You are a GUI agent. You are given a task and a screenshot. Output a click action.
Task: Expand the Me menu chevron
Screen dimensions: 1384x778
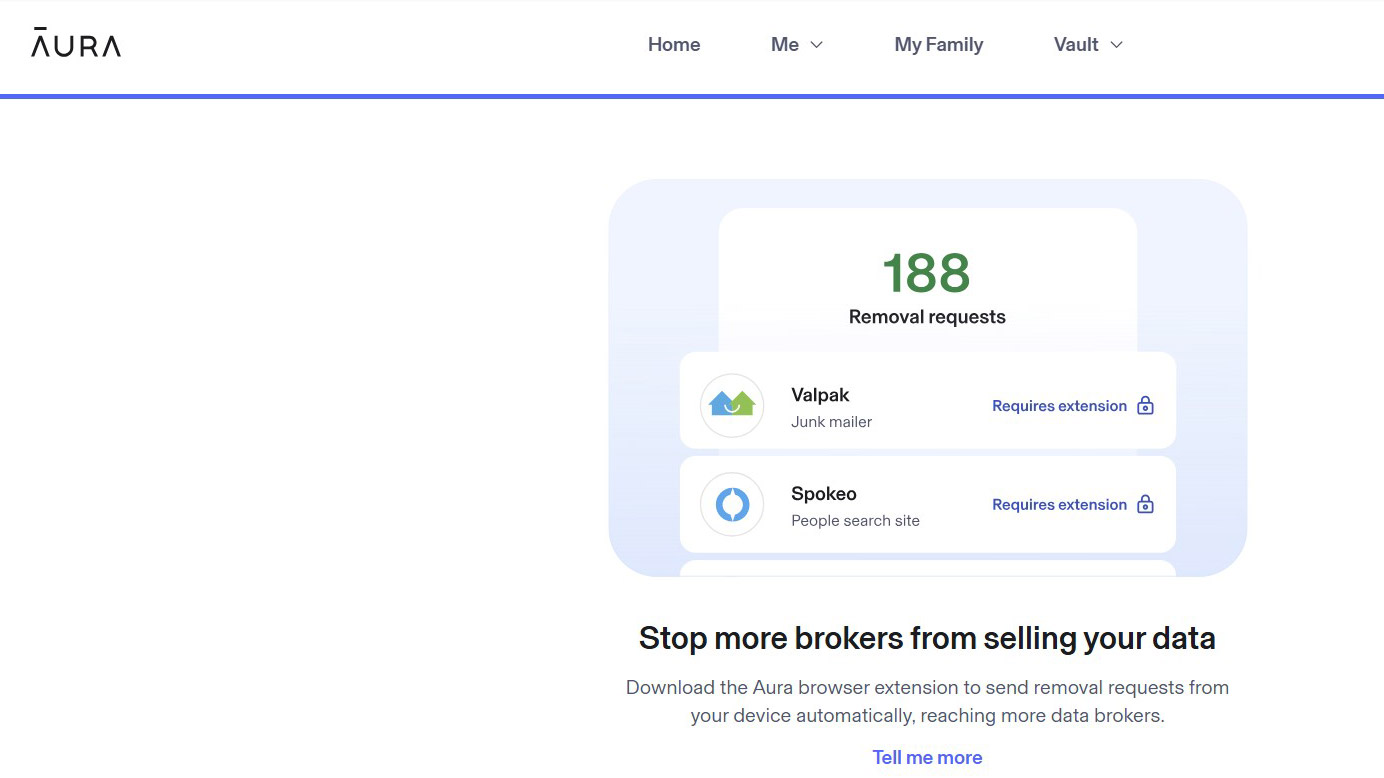[816, 45]
